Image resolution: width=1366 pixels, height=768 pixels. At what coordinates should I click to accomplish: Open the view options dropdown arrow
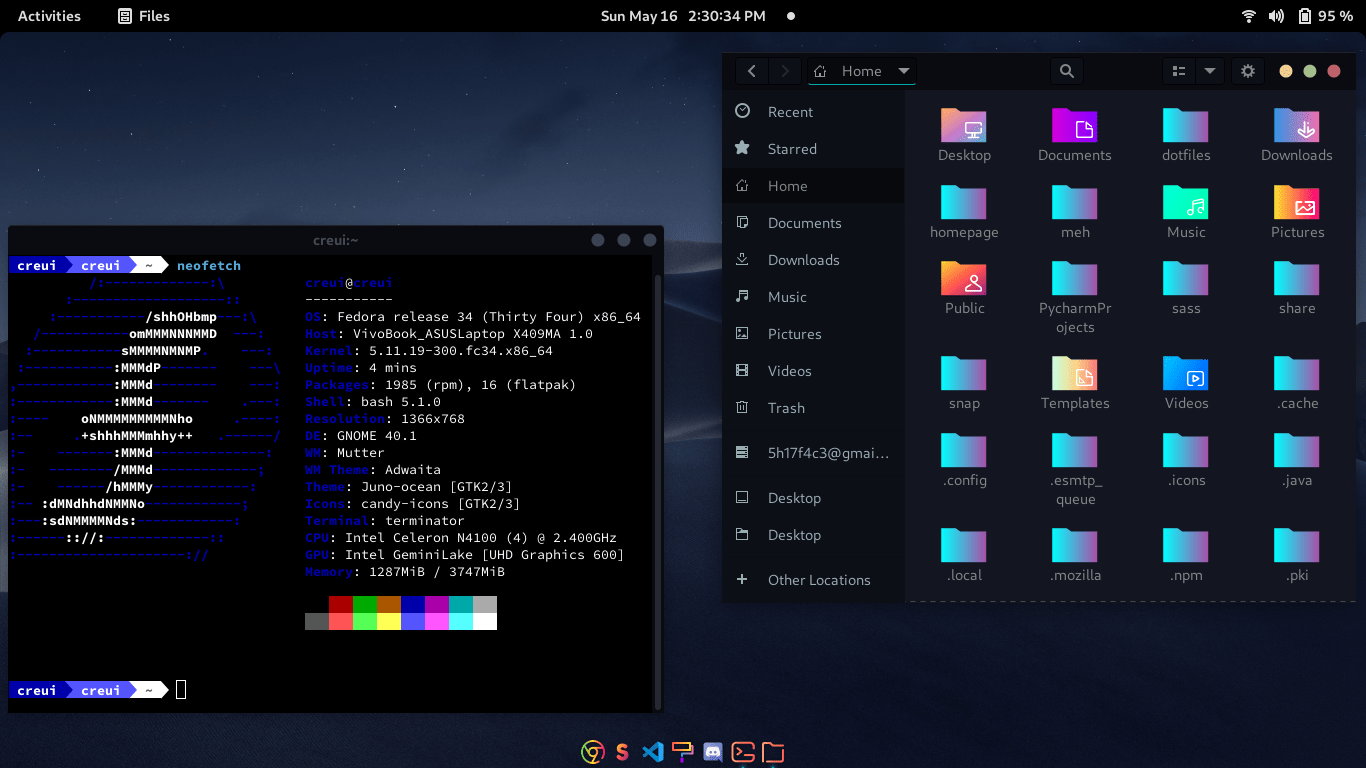1210,71
